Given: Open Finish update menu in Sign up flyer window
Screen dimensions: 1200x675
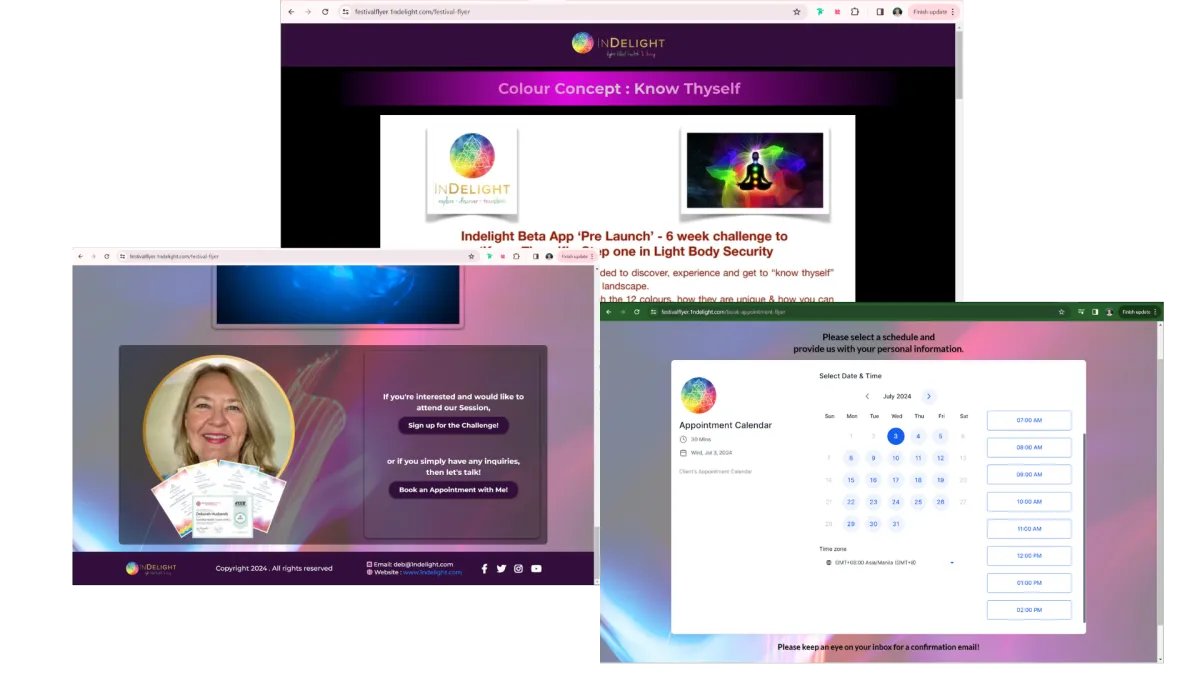Looking at the screenshot, I should (x=578, y=256).
